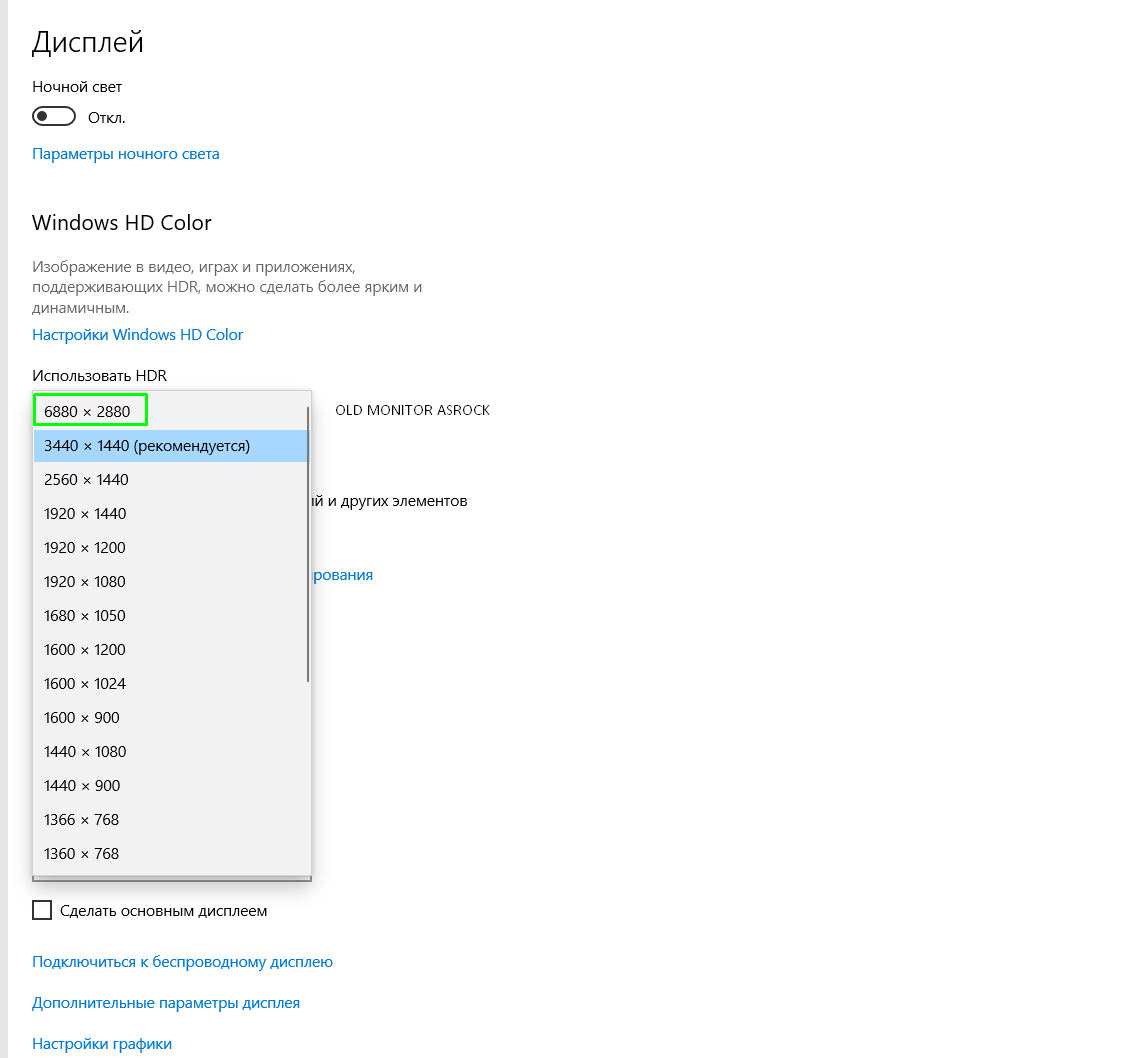Open Настройки Windows HD Color link
Image resolution: width=1142 pixels, height=1058 pixels.
point(138,335)
